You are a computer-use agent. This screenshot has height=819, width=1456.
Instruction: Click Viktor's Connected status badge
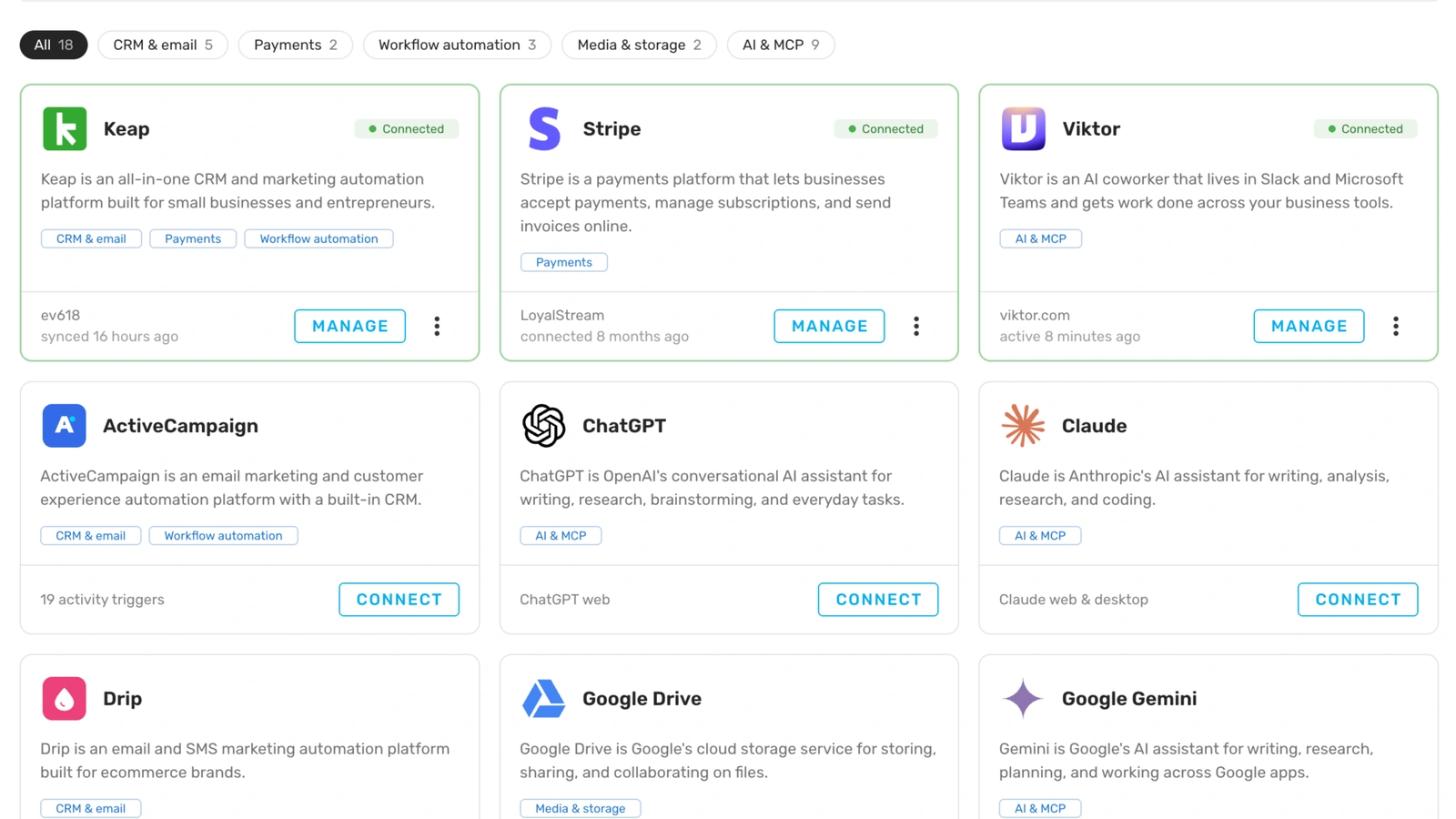[x=1366, y=129]
